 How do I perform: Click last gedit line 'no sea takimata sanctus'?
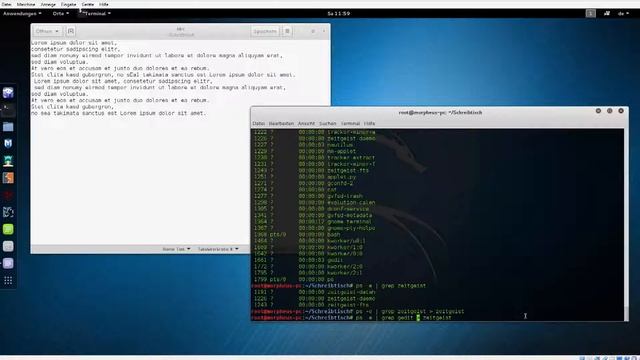[x=119, y=113]
